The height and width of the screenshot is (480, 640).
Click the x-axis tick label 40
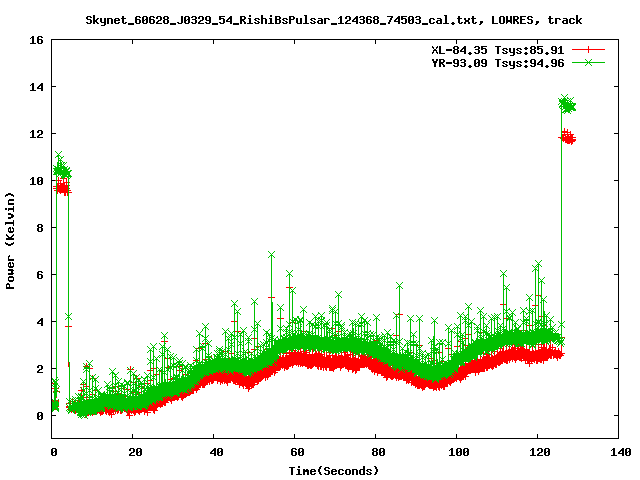(216, 452)
